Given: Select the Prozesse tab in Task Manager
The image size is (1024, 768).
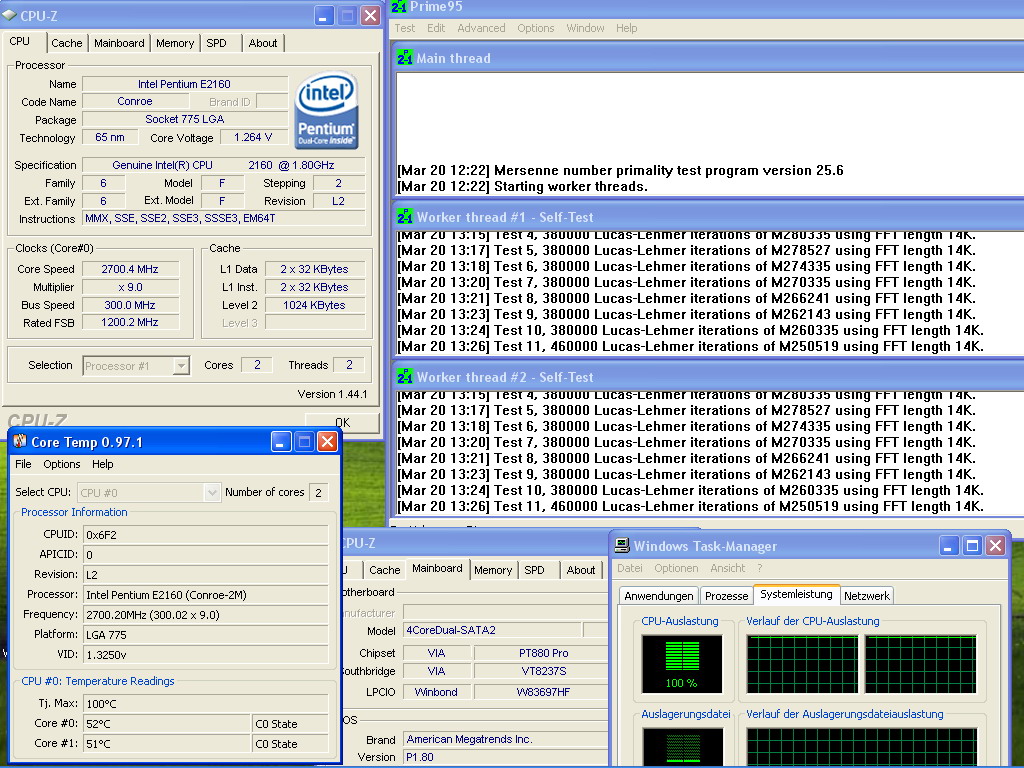Looking at the screenshot, I should pos(726,596).
